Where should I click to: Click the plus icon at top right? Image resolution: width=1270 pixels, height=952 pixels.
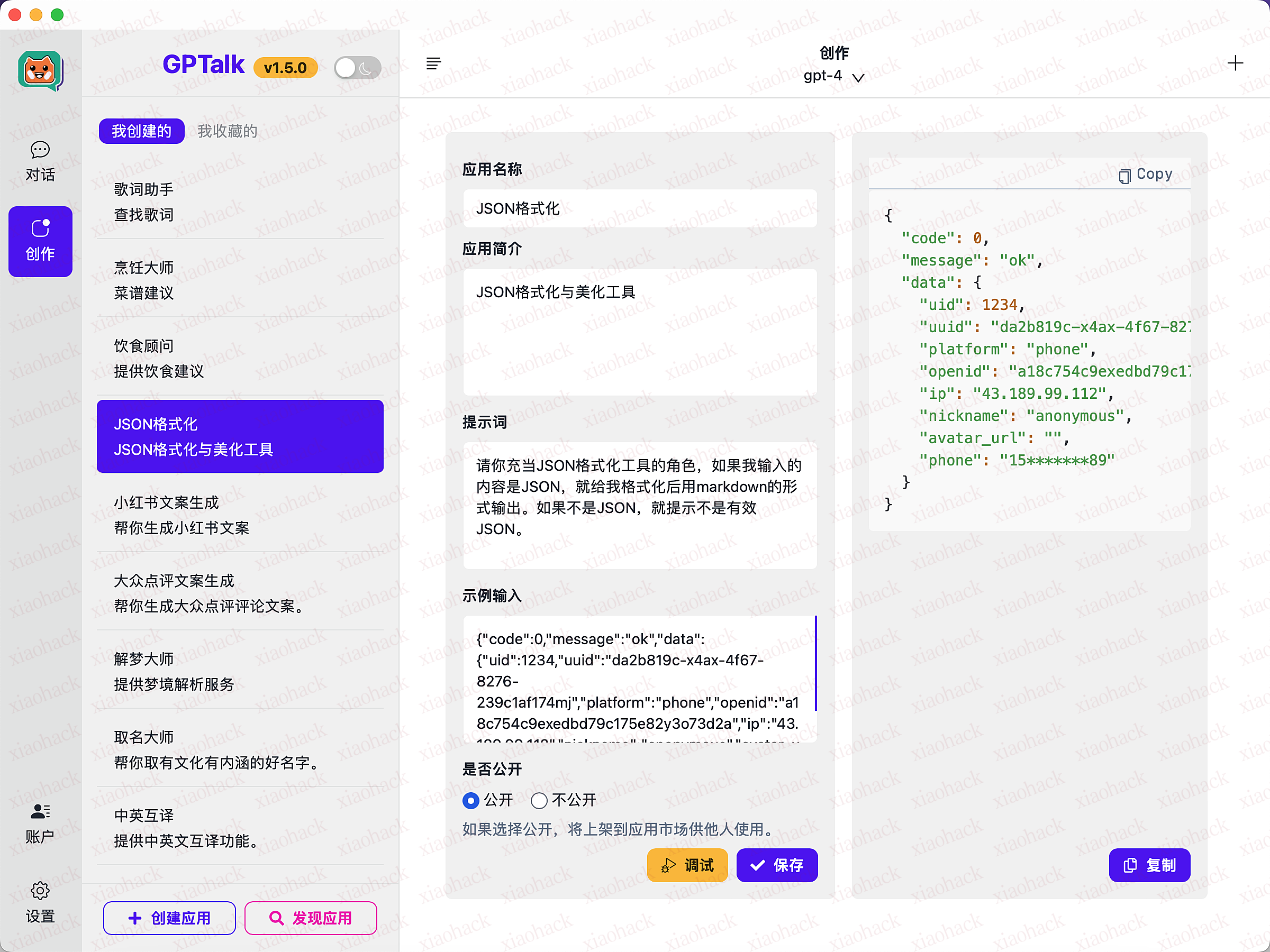pos(1235,63)
